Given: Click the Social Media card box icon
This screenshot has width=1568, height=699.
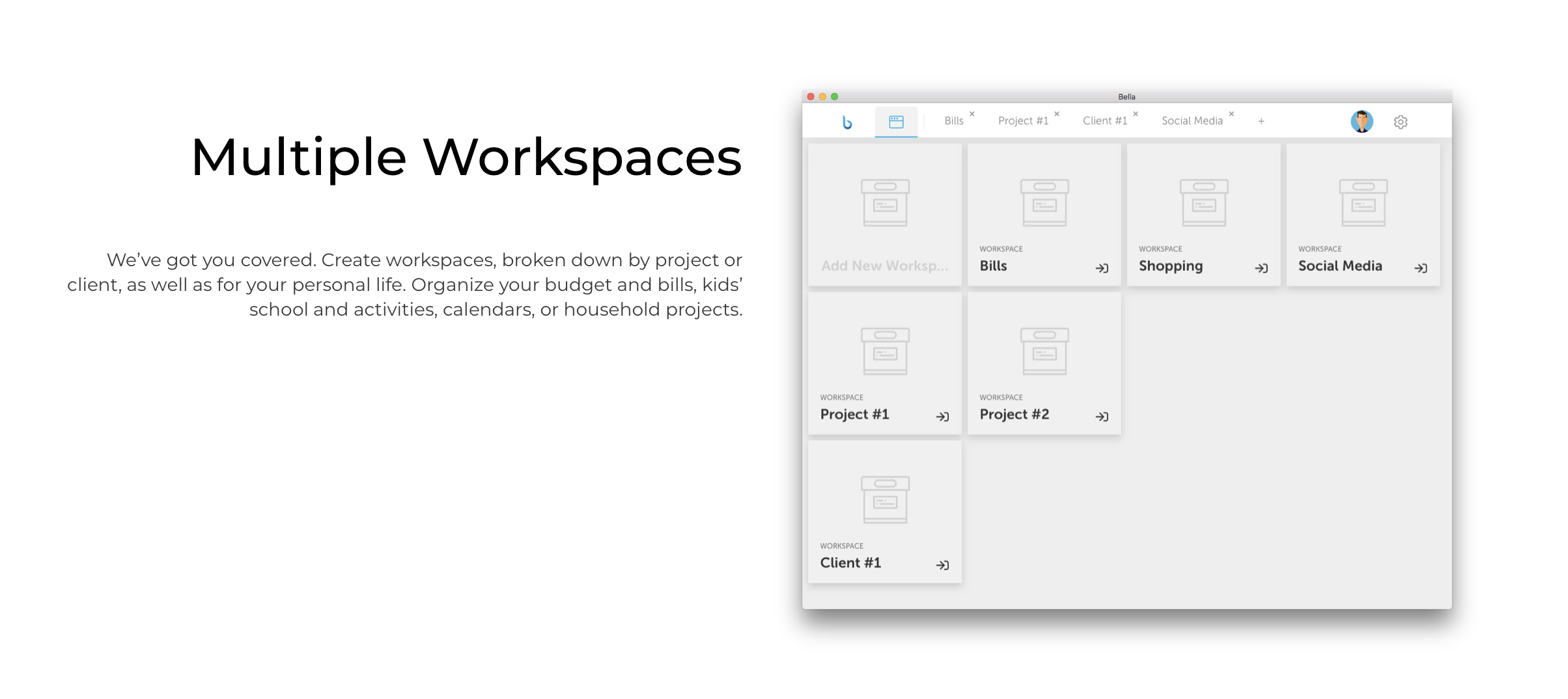Looking at the screenshot, I should tap(1364, 202).
